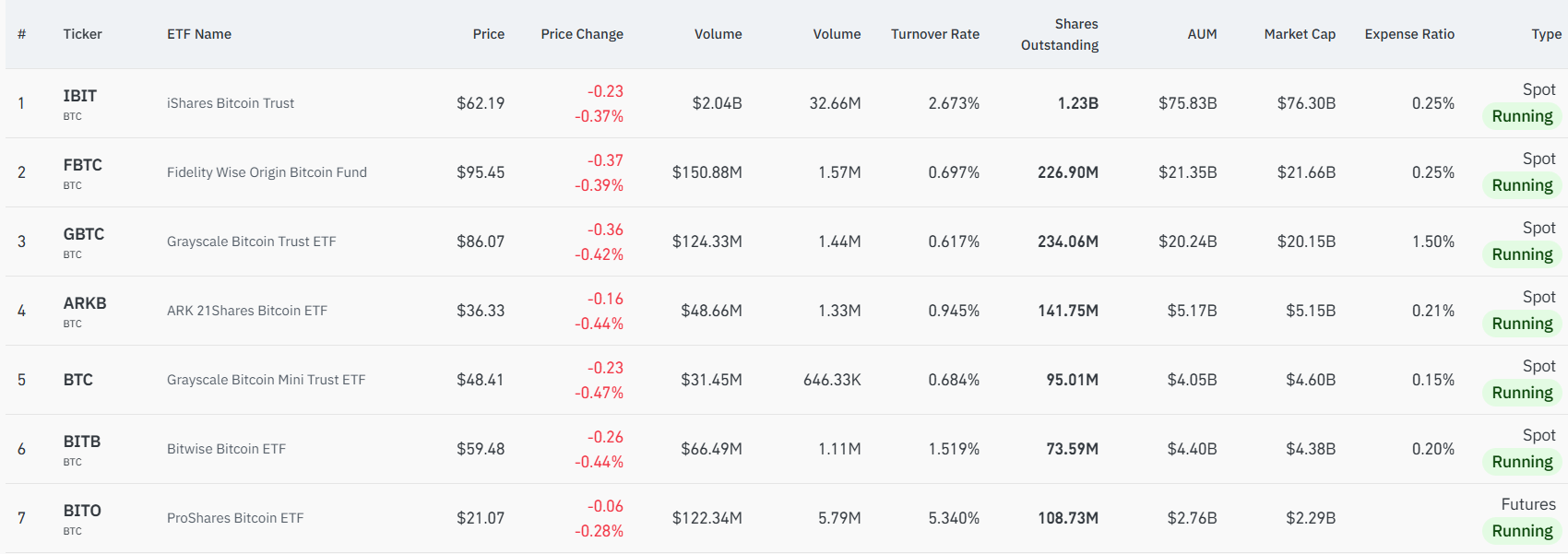Click the -0.42% price change value
The image size is (1568, 554).
point(599,254)
